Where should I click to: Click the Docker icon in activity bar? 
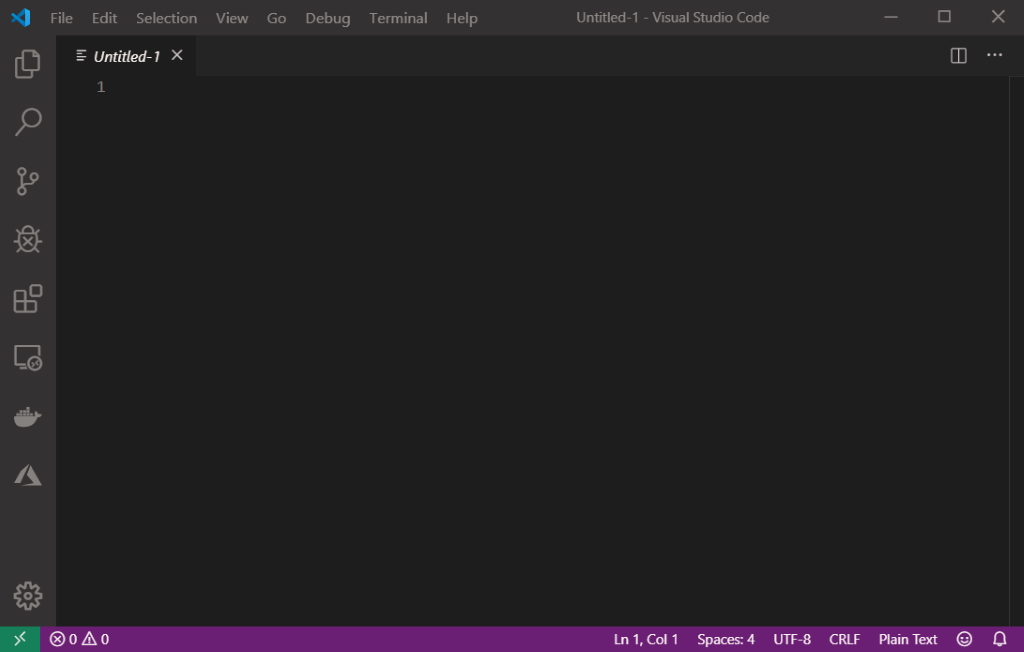pos(27,416)
